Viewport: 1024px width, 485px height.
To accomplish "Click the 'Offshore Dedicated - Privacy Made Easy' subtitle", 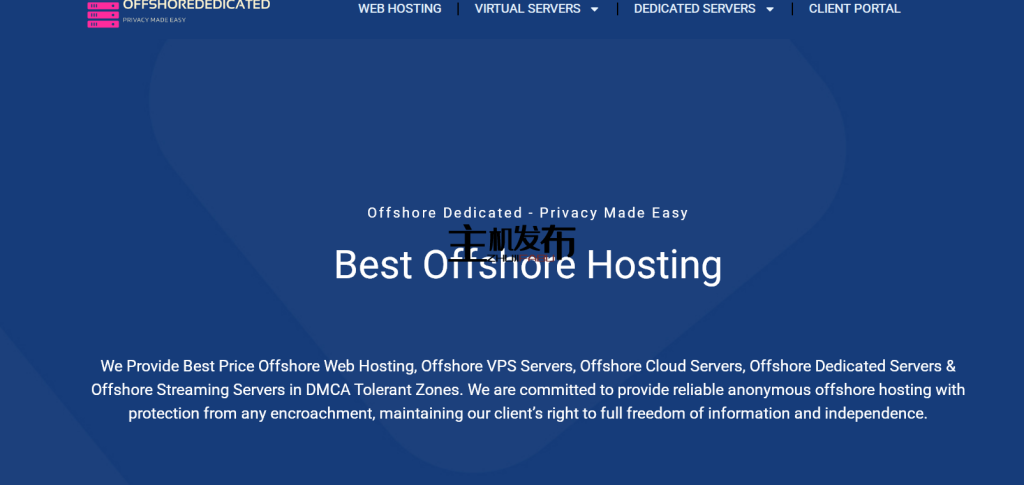I will [527, 213].
